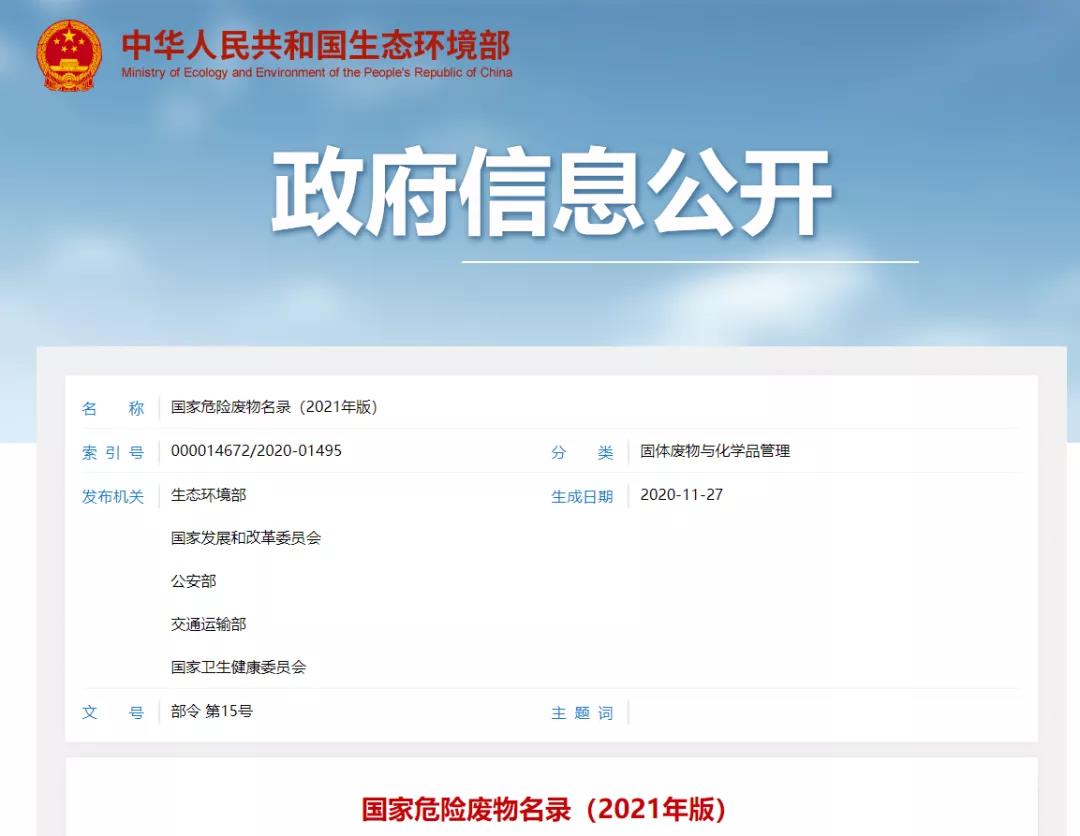Open the 中华人民共和国生态环境部 site title
Image resolution: width=1080 pixels, height=836 pixels.
(316, 45)
